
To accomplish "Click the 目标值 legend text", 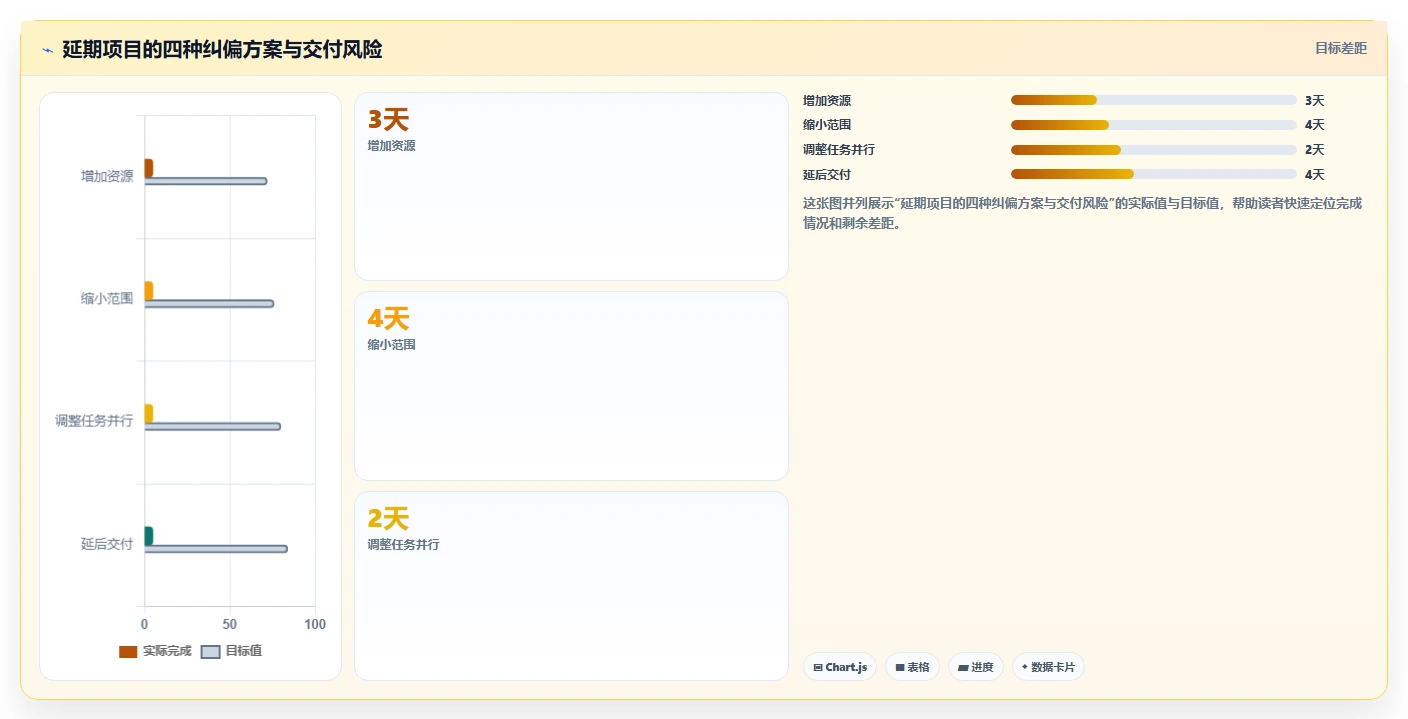I will tap(243, 651).
